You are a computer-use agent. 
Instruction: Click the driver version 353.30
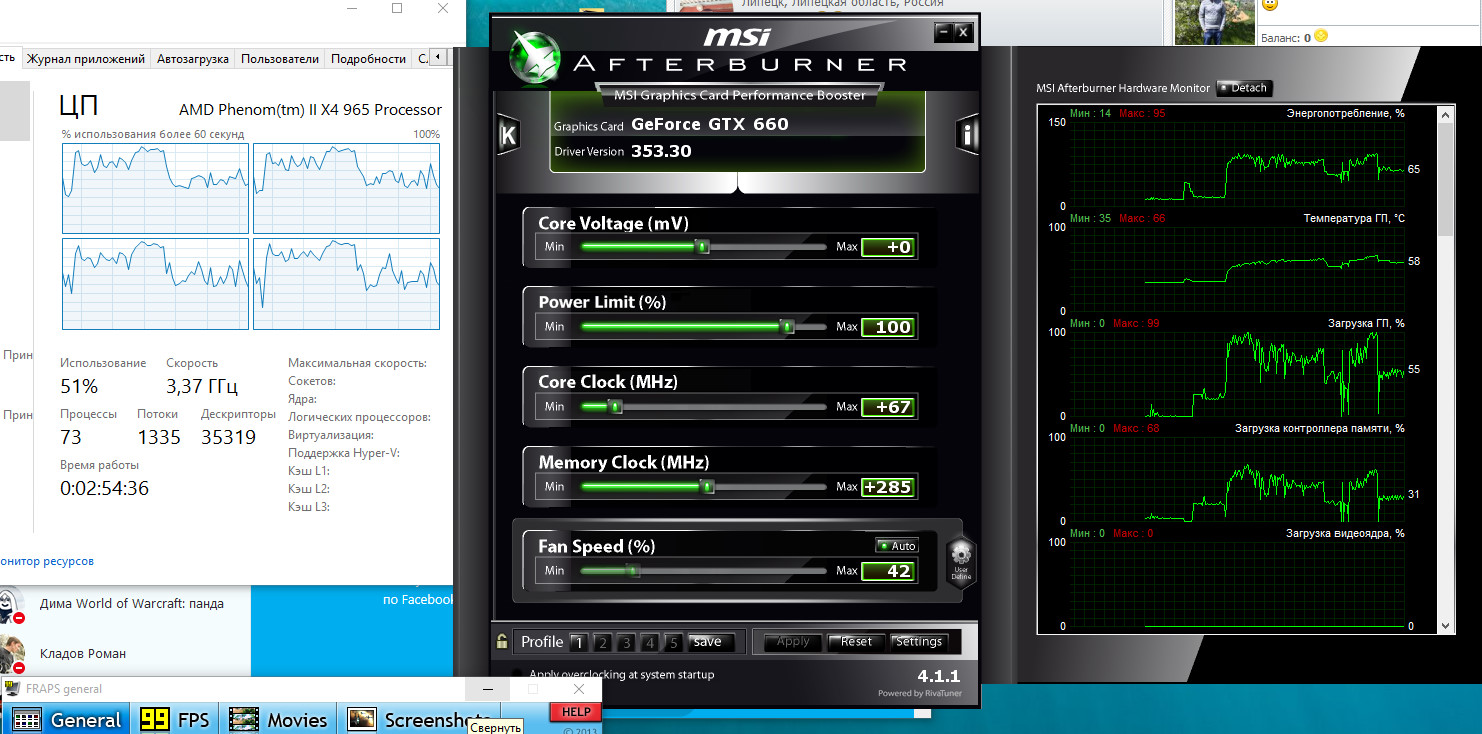(661, 151)
